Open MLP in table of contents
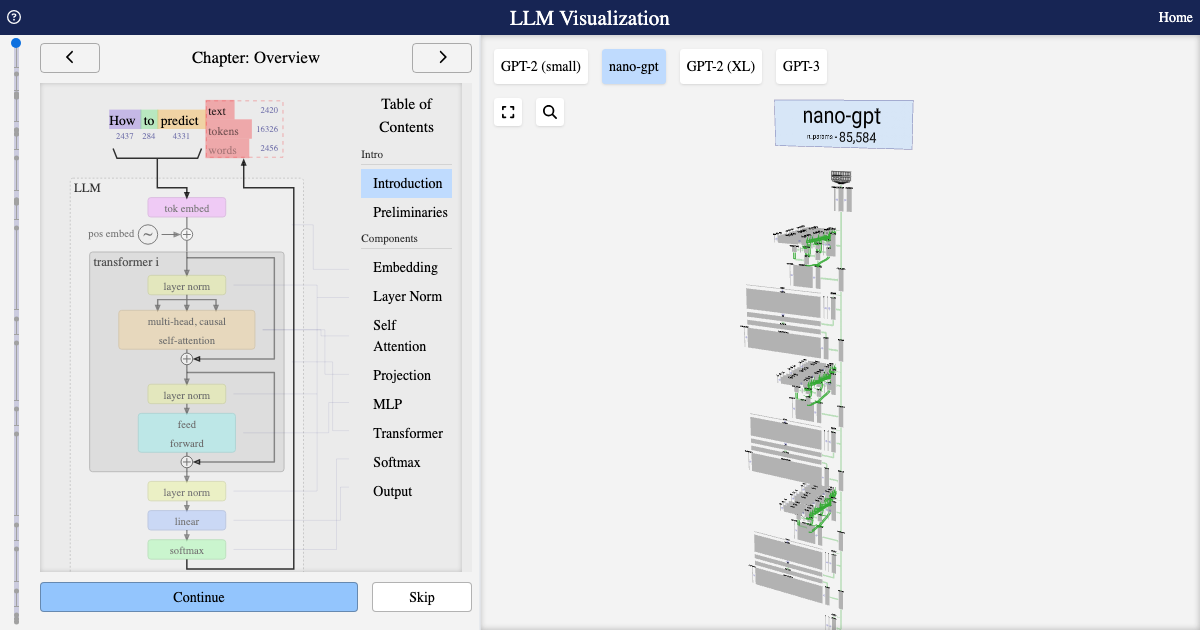This screenshot has height=630, width=1200. [388, 404]
